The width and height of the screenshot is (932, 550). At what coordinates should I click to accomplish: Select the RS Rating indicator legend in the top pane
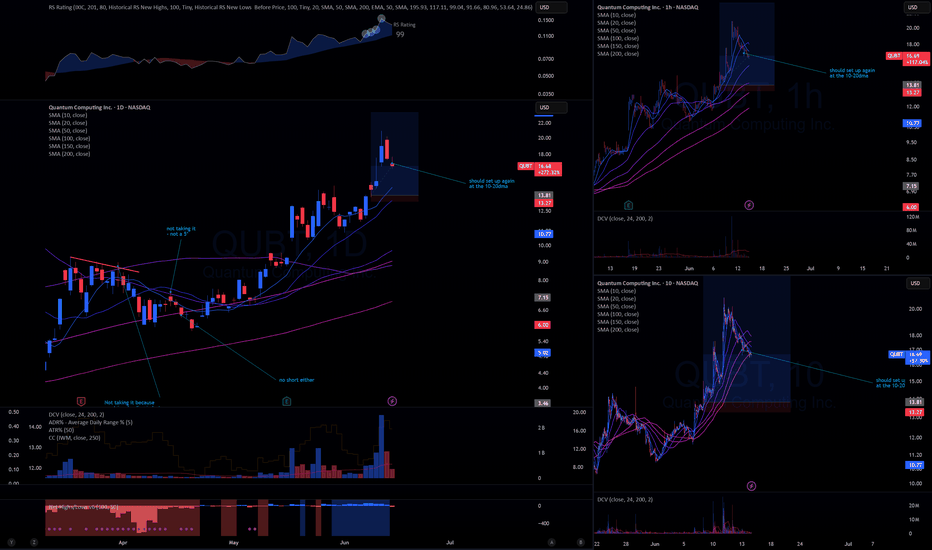pyautogui.click(x=290, y=8)
